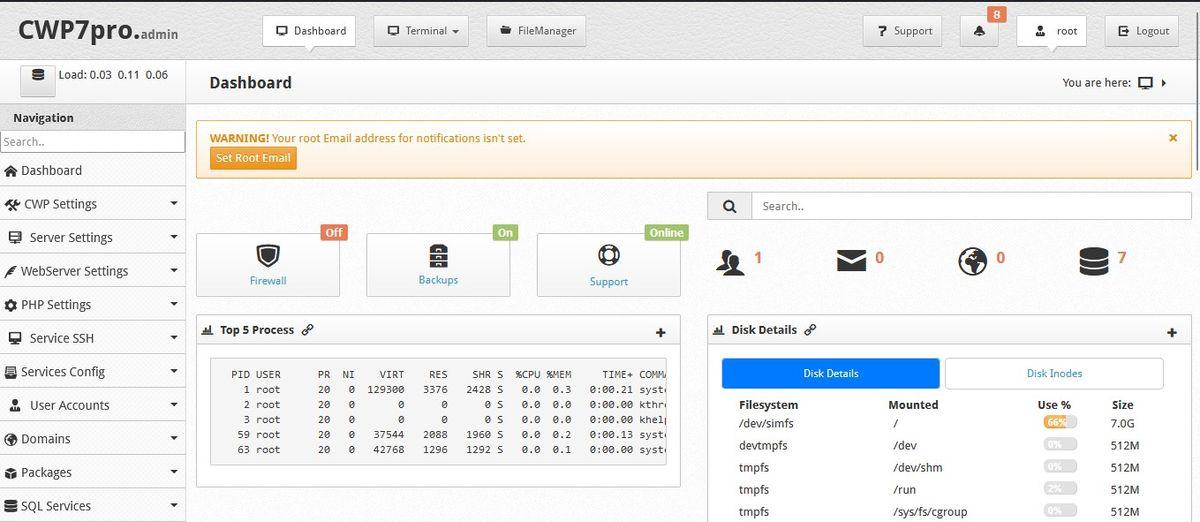
Task: Click the PHP Settings gear icon
Action: coord(11,305)
